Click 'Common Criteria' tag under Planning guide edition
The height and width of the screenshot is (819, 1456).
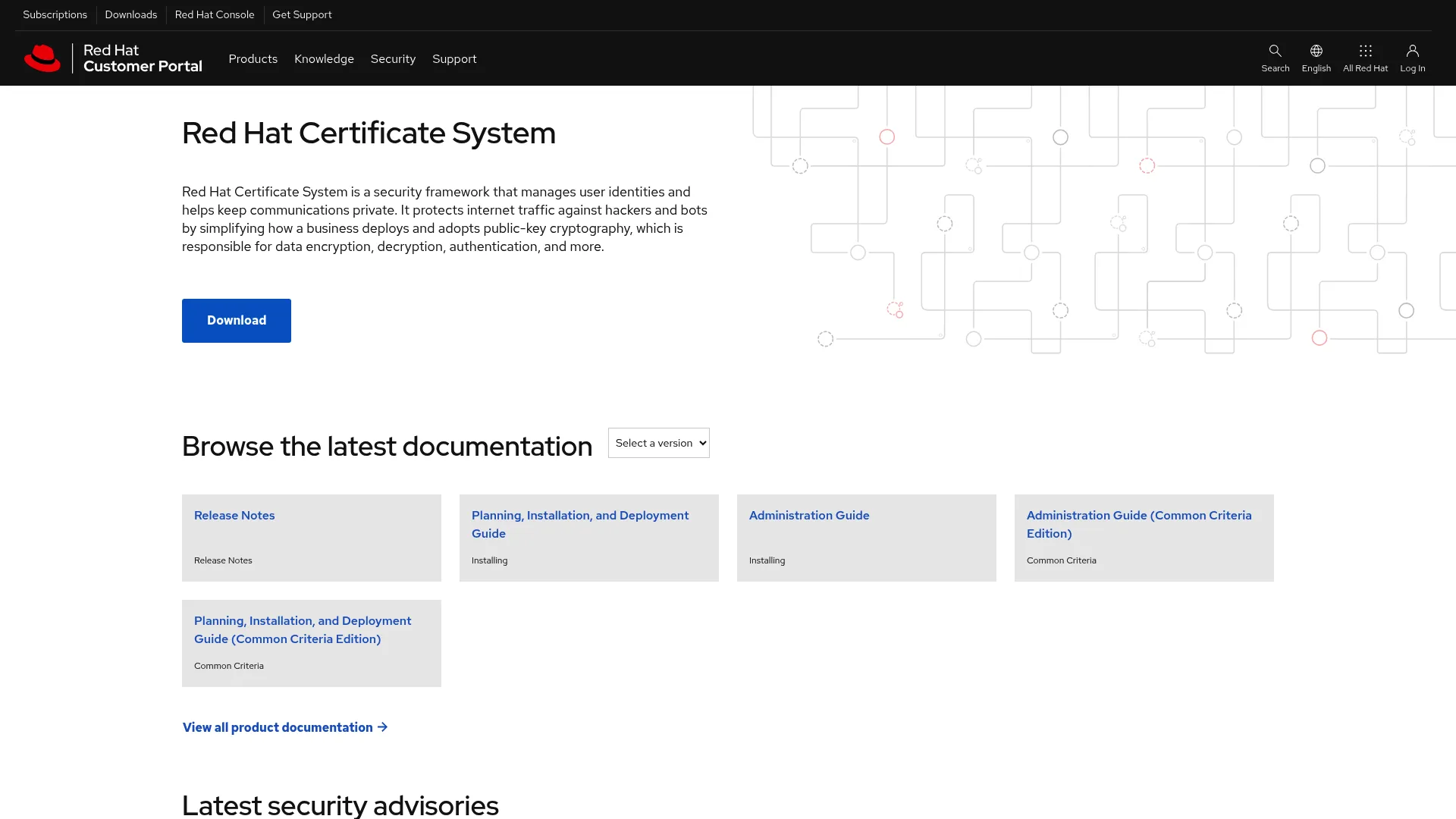click(x=228, y=666)
